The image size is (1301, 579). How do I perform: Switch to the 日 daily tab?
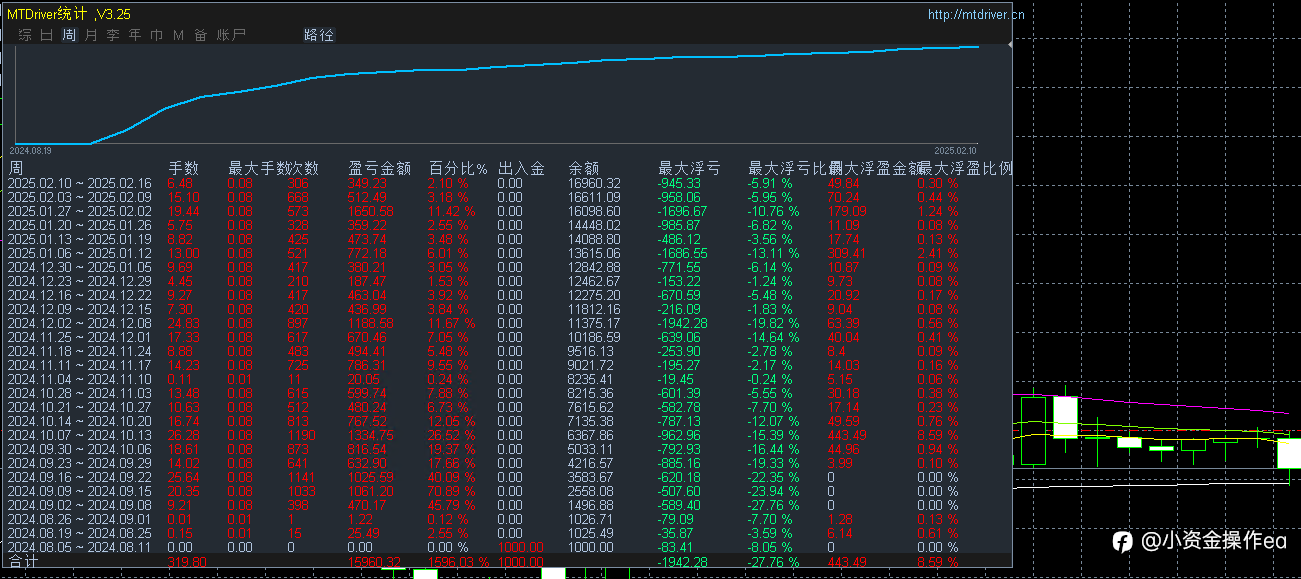(47, 35)
